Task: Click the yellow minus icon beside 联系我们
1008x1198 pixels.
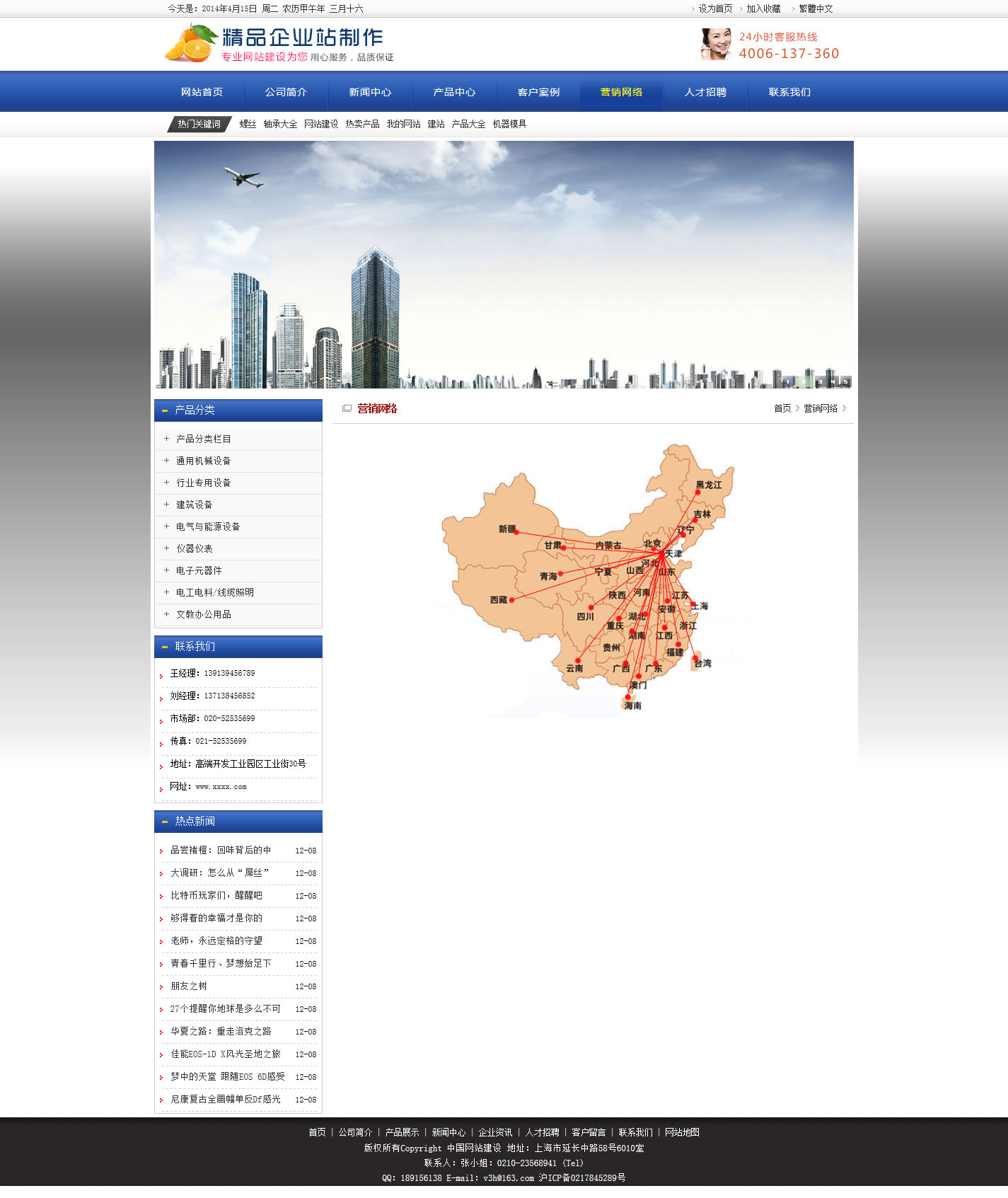Action: pos(165,647)
